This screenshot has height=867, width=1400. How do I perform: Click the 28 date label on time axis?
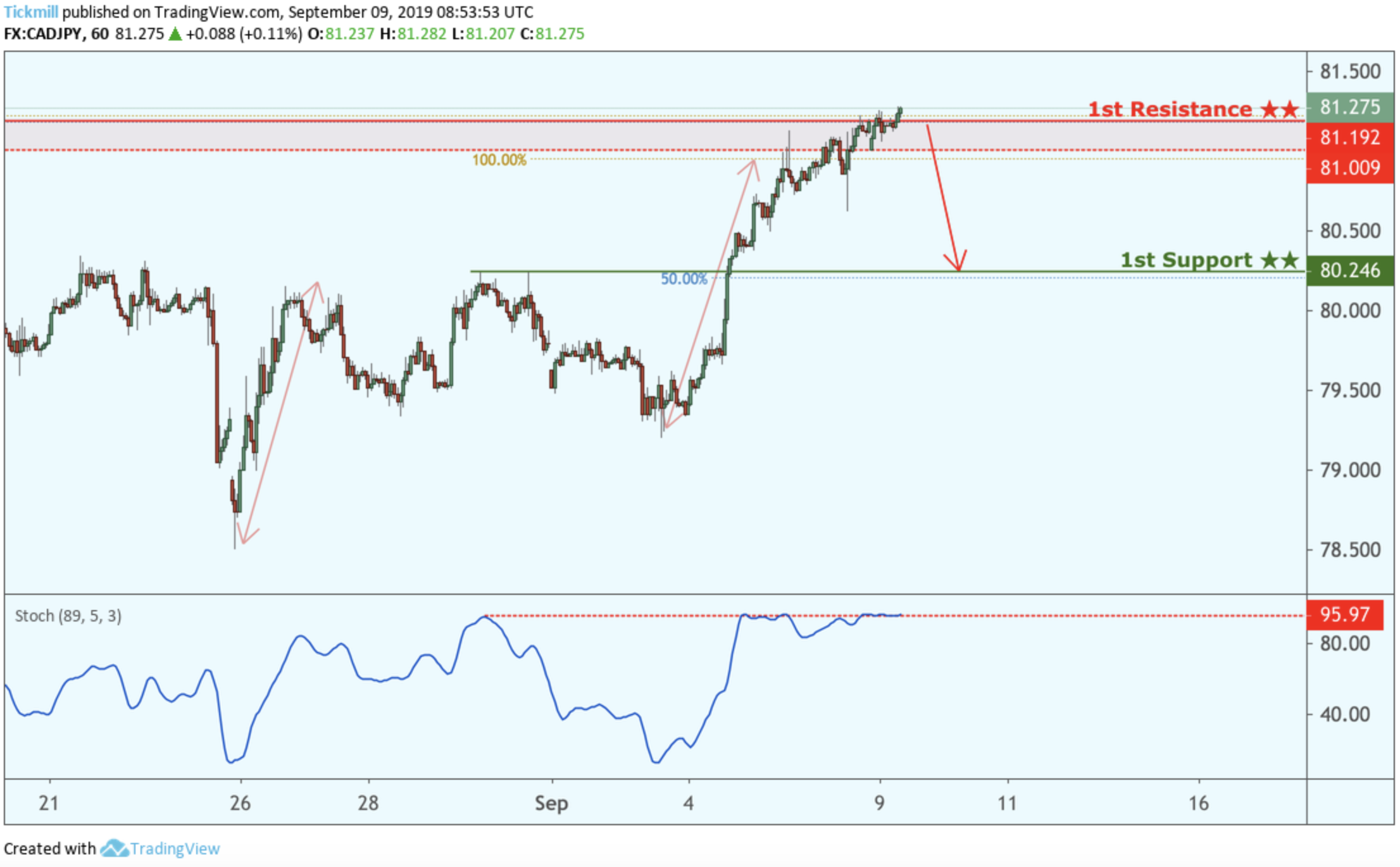point(368,803)
